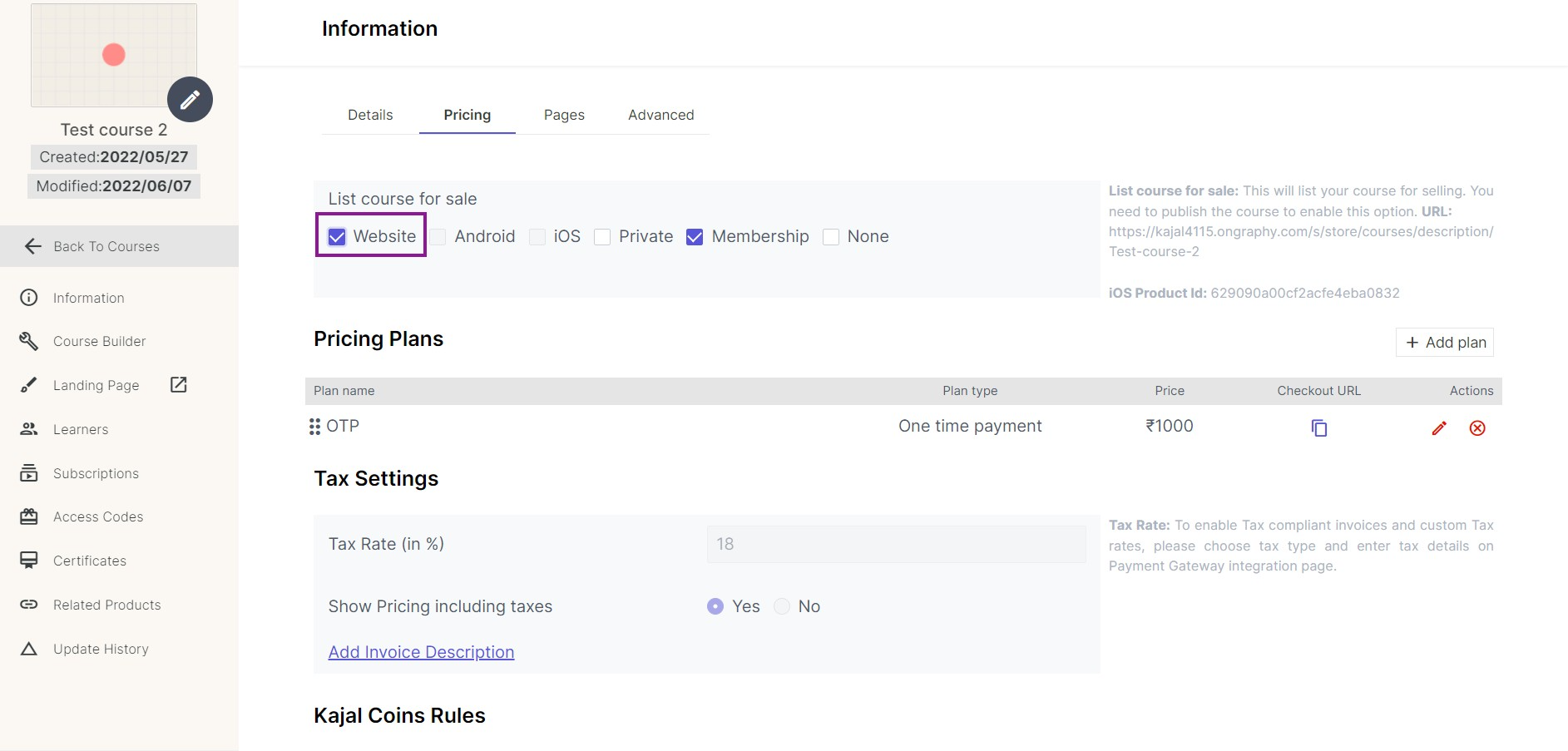Select No for pricing including taxes

point(782,606)
